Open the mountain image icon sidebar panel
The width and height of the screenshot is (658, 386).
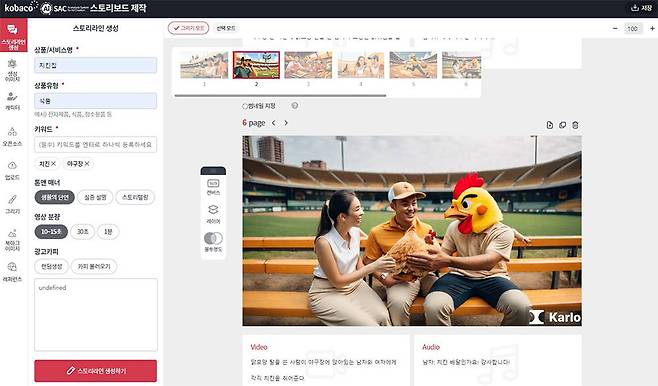[x=13, y=240]
